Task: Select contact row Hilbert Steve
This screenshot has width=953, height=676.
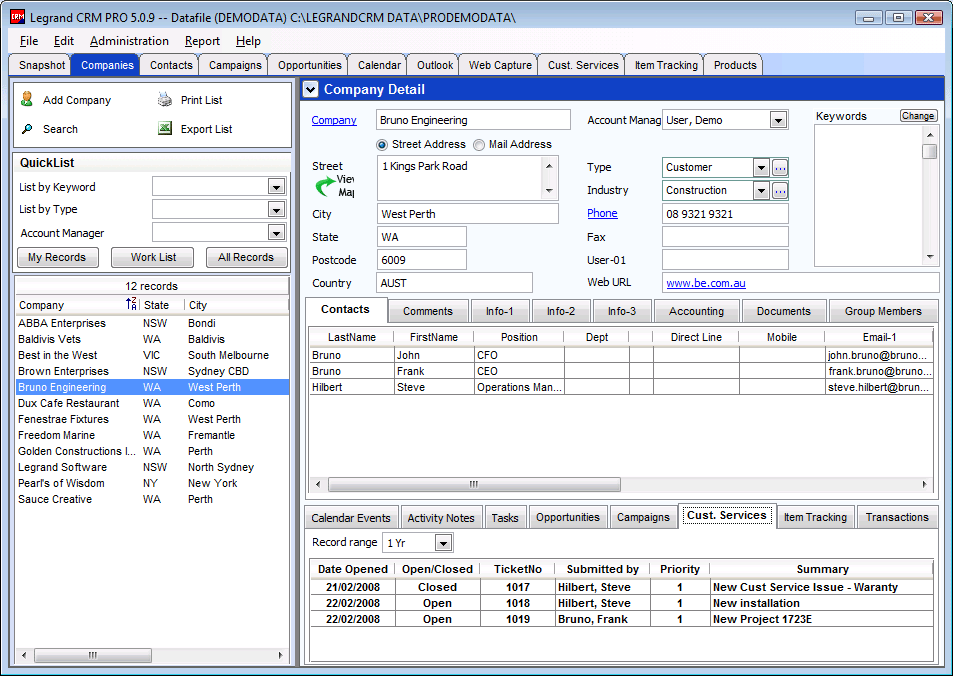Action: click(x=621, y=387)
